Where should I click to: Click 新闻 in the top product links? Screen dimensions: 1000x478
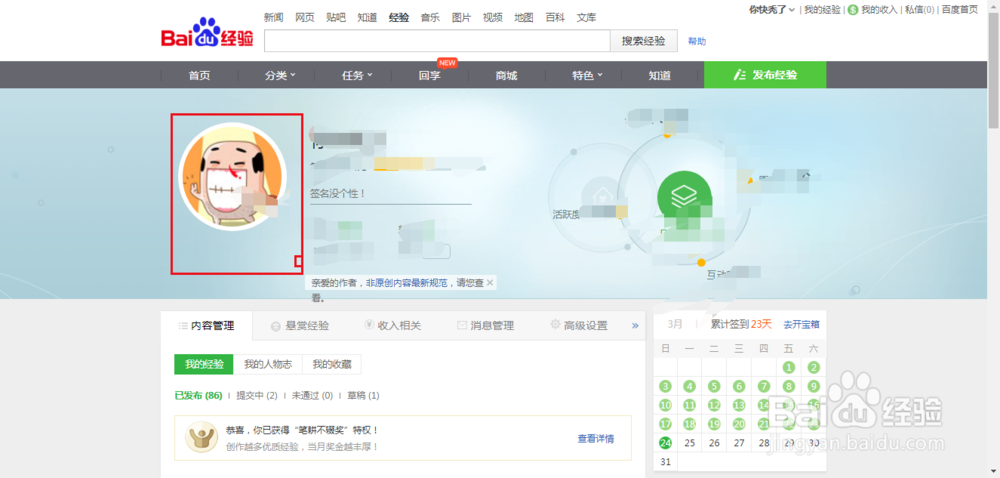tap(274, 18)
